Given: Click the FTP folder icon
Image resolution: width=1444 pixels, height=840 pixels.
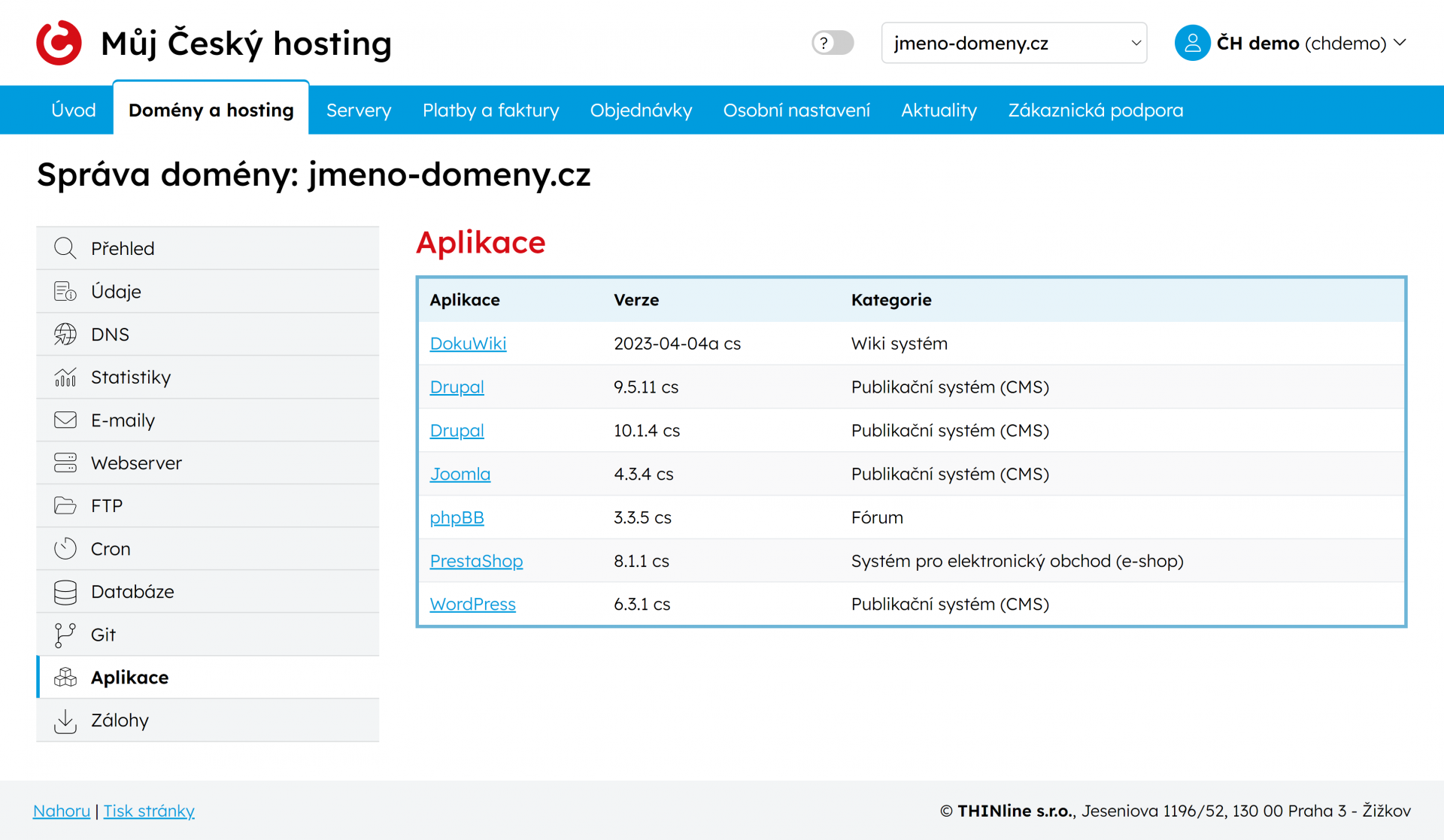Looking at the screenshot, I should coord(65,505).
